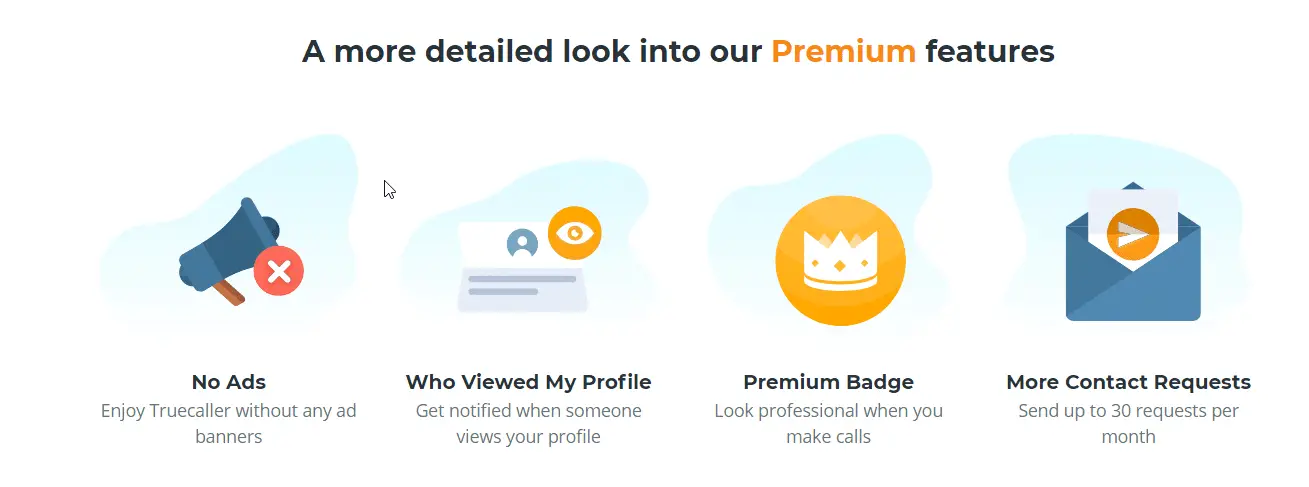This screenshot has height=487, width=1309.
Task: Click the word "features" in the title
Action: (x=990, y=51)
